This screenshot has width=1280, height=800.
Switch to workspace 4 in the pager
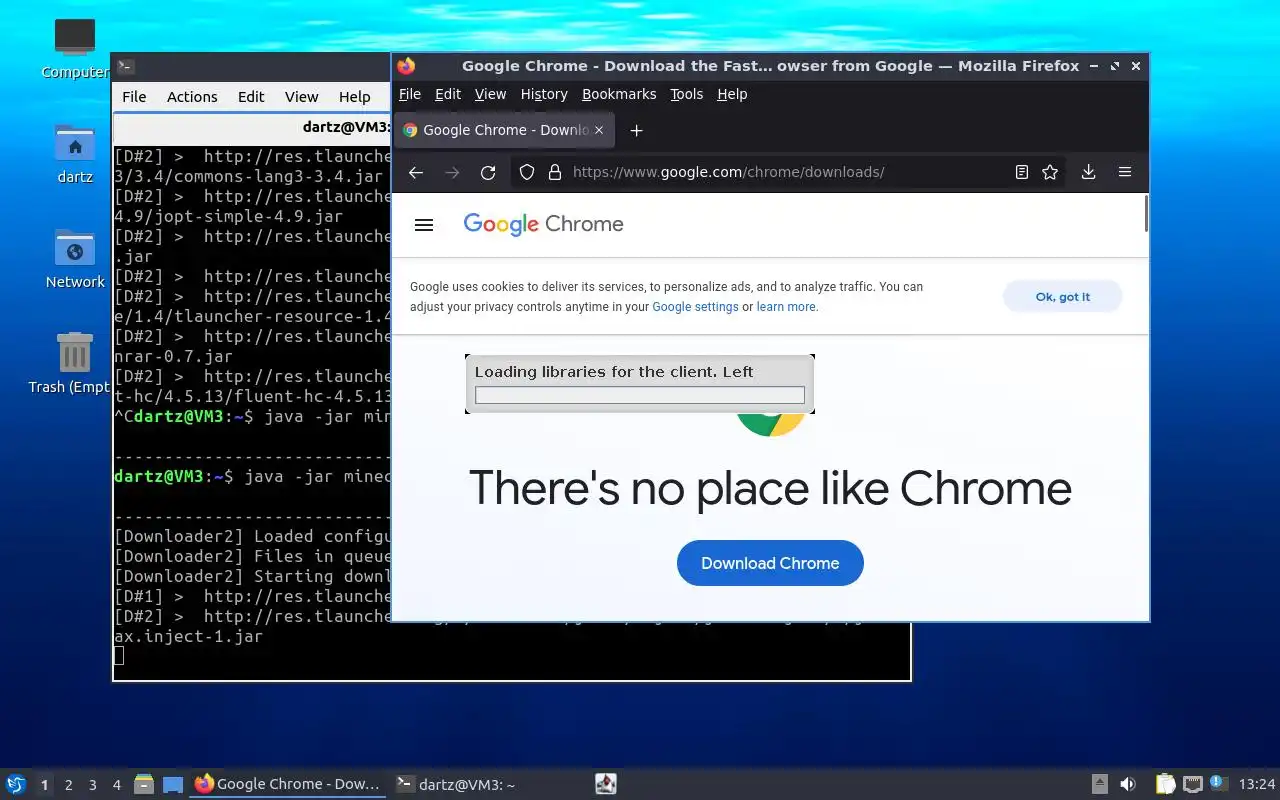tap(116, 785)
